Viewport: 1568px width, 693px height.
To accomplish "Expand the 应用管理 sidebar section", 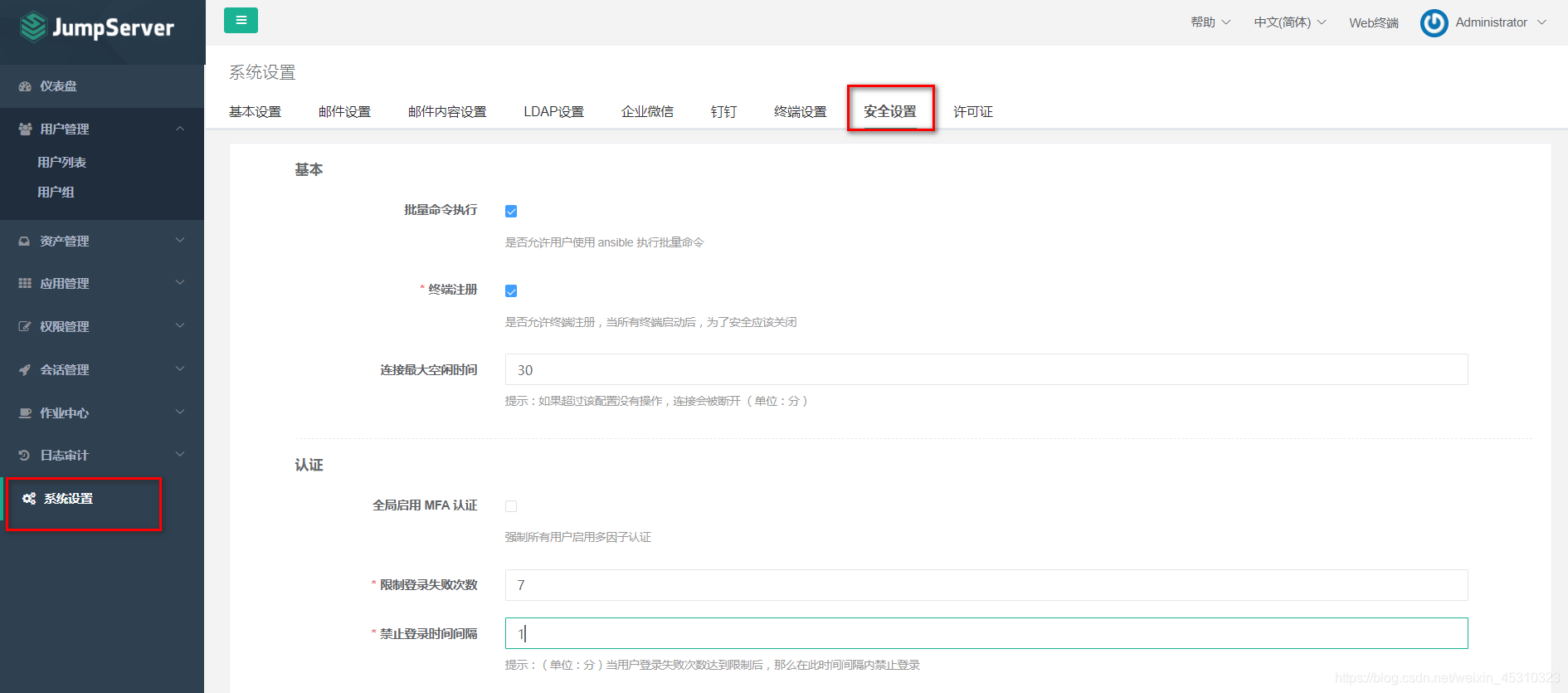I will pyautogui.click(x=102, y=283).
